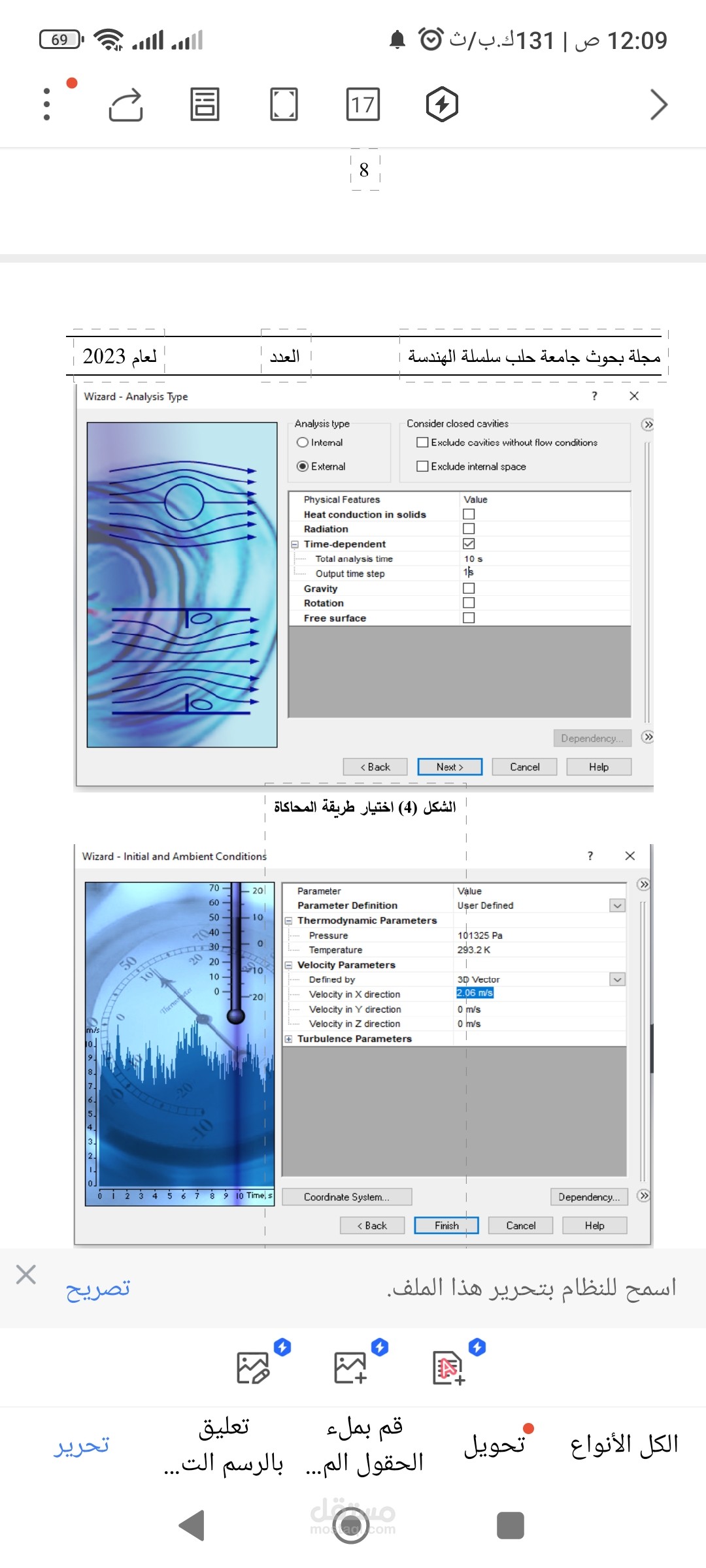Screen dimensions: 706x1568
Task: Click Next in Analysis Type wizard
Action: click(x=450, y=767)
